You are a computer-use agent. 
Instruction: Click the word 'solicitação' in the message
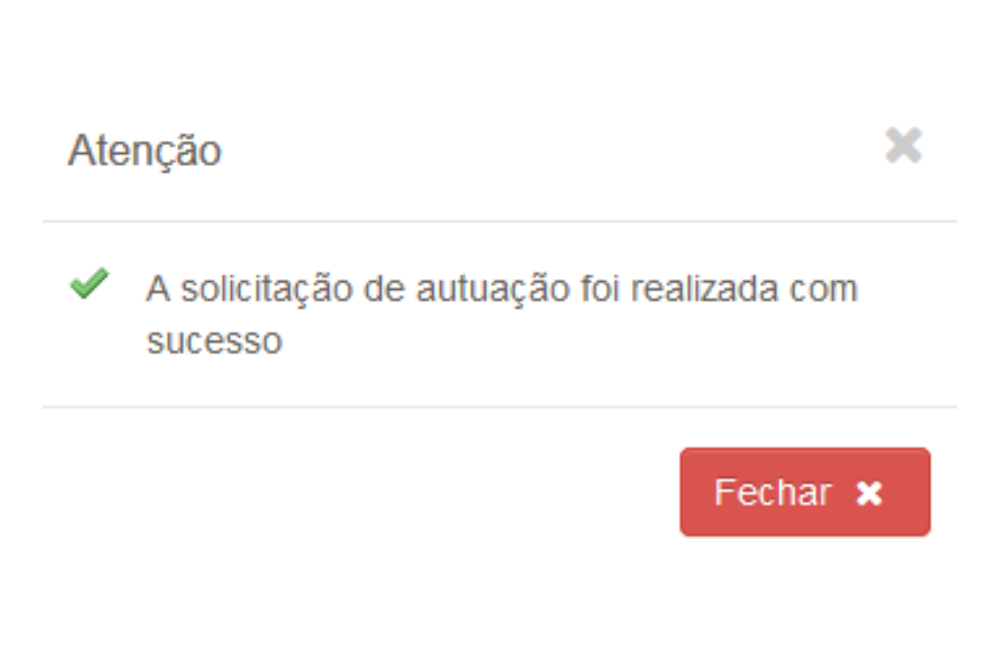click(x=267, y=290)
